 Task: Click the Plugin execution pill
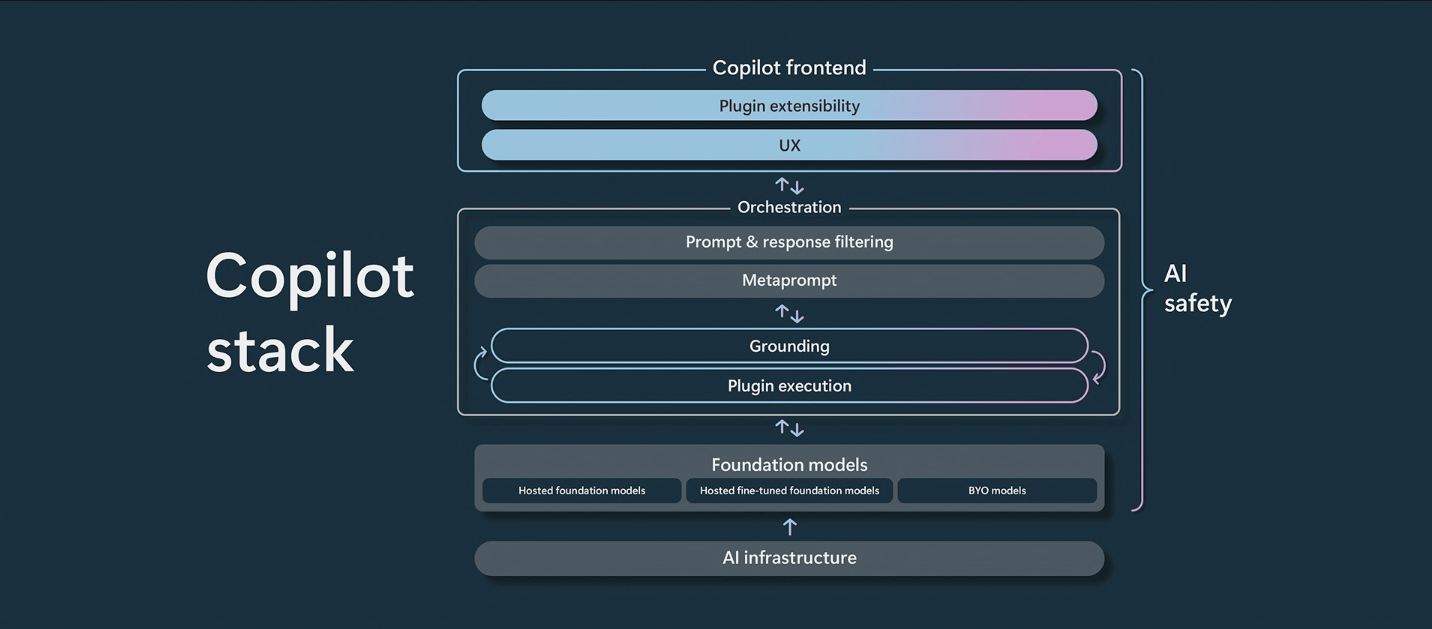pyautogui.click(x=789, y=386)
